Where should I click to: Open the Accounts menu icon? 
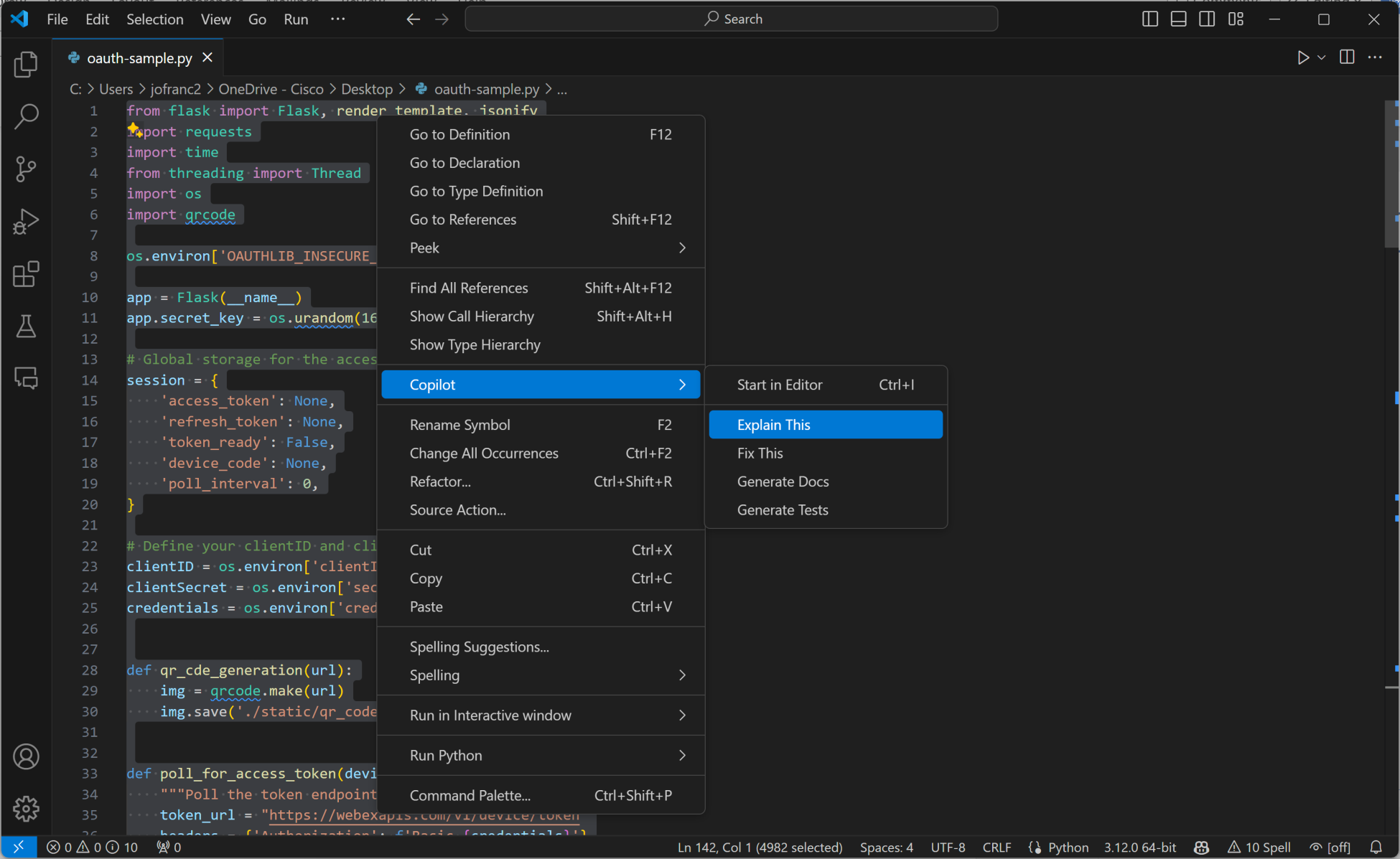click(x=26, y=756)
